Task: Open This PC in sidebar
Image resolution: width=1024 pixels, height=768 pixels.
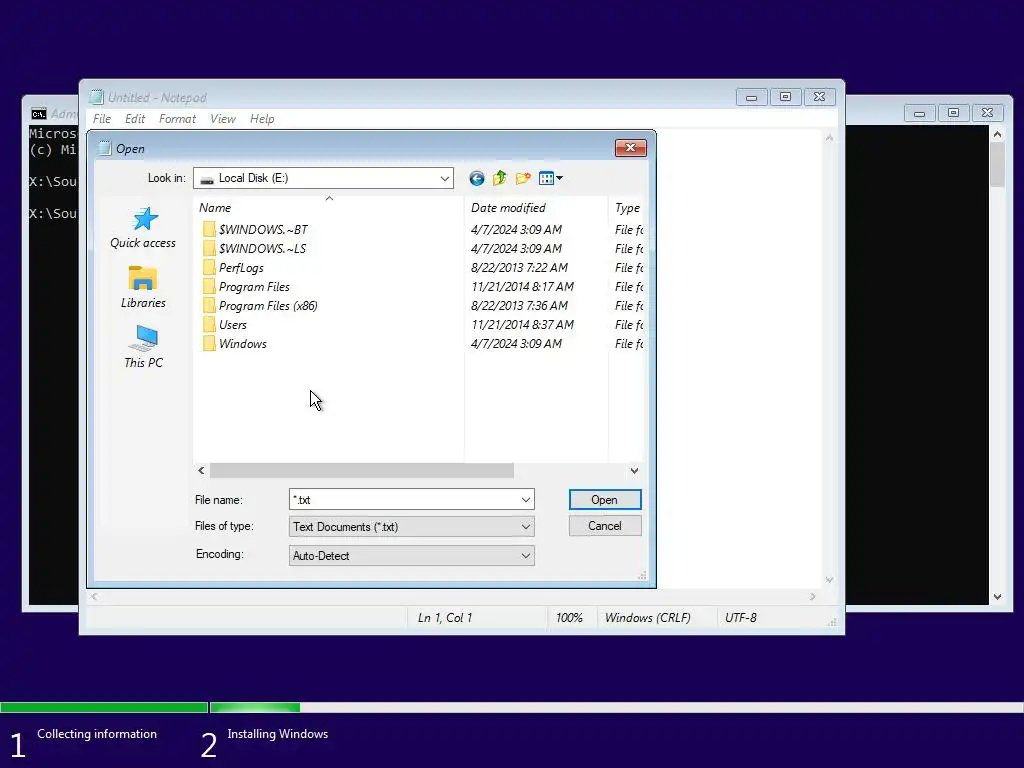Action: point(143,347)
